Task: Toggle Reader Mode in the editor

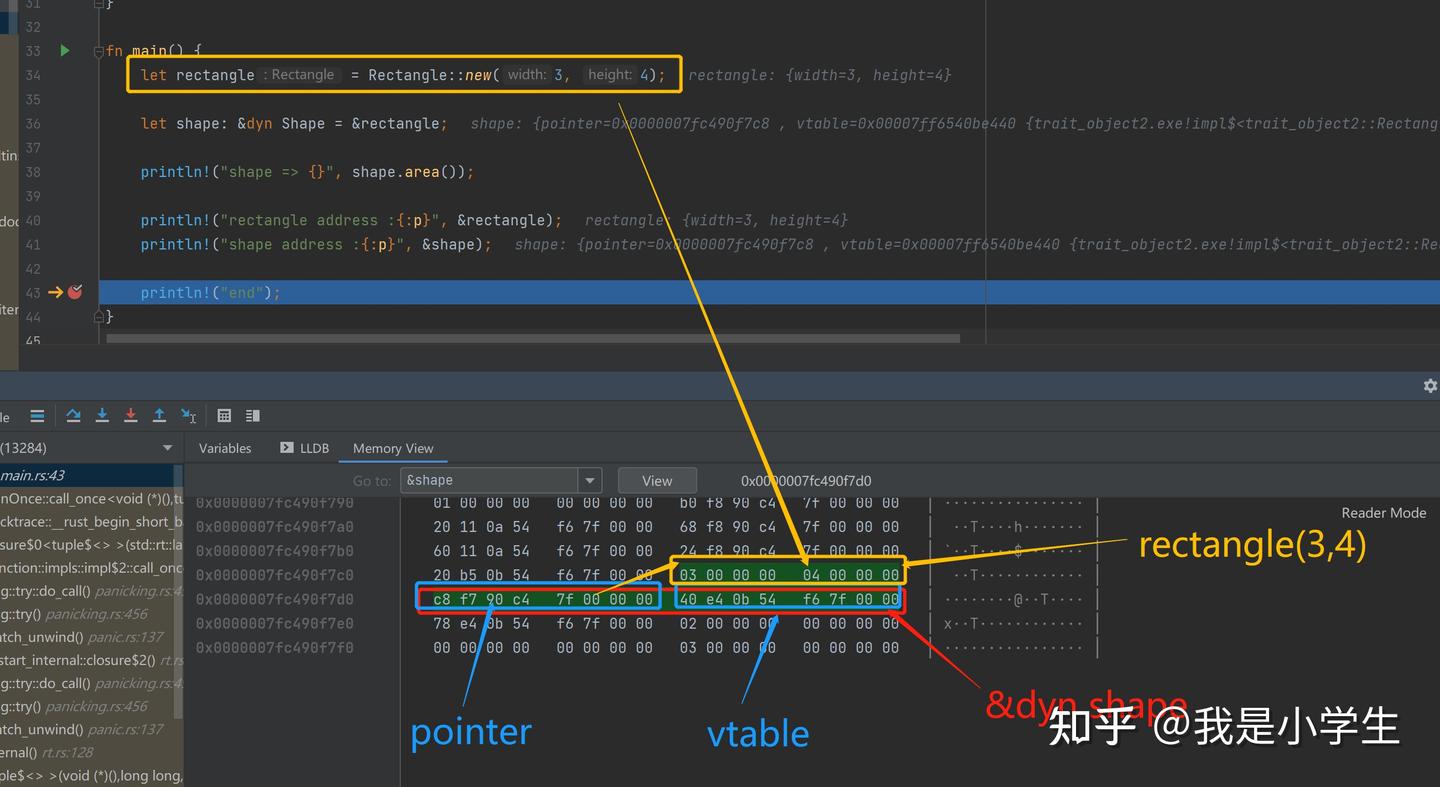Action: (x=1384, y=513)
